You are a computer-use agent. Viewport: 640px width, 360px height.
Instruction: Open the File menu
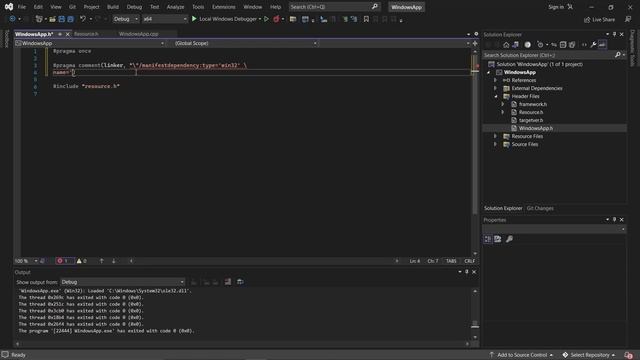point(22,7)
